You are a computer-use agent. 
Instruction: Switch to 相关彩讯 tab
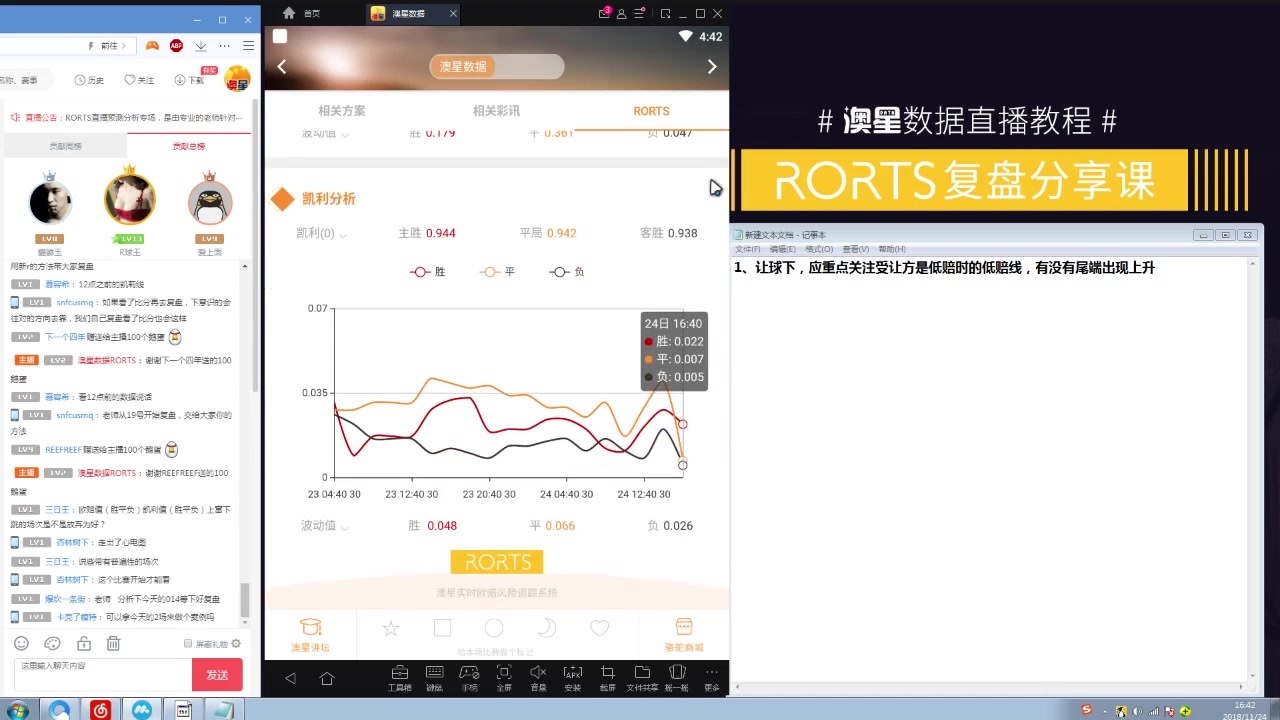click(496, 111)
